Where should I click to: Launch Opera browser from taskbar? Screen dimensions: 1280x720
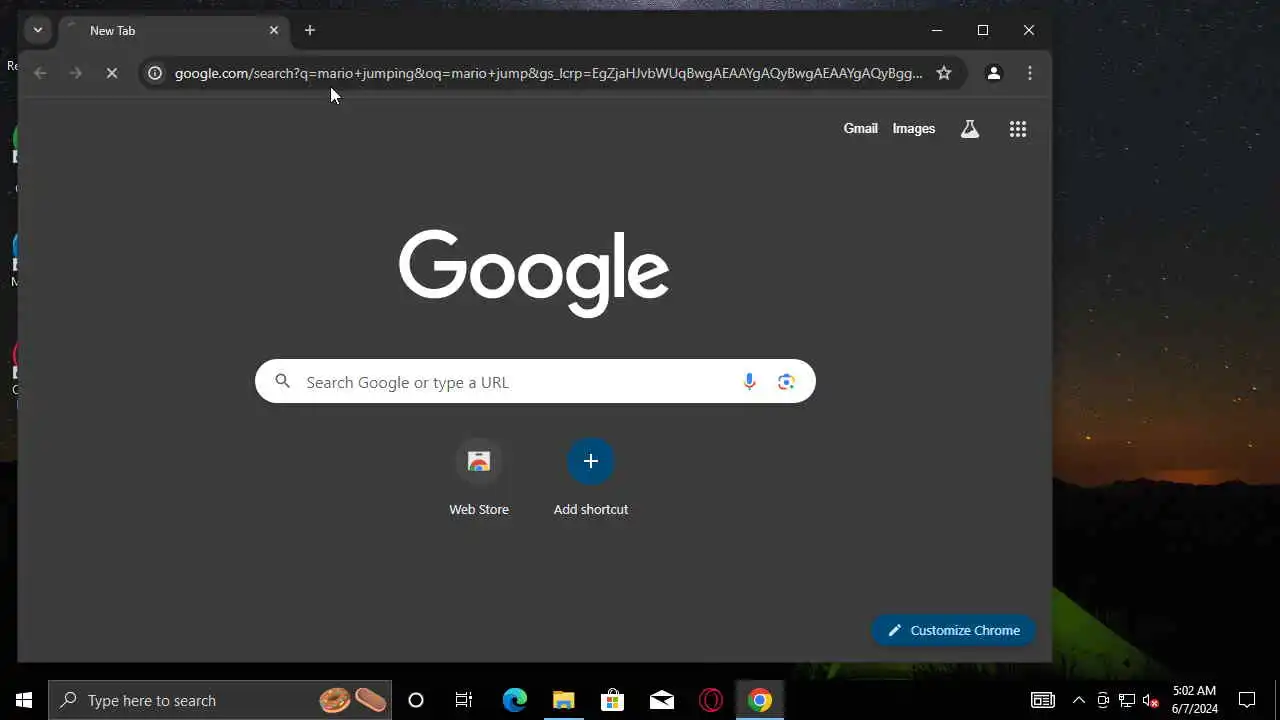click(x=711, y=700)
